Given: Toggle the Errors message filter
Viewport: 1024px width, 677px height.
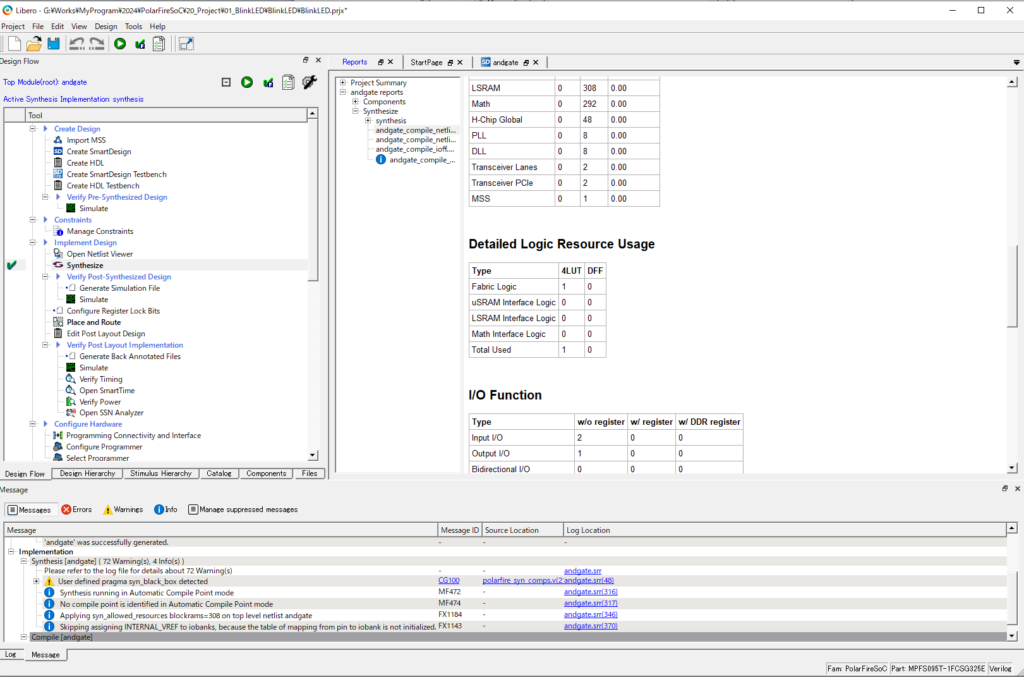Looking at the screenshot, I should tap(76, 509).
